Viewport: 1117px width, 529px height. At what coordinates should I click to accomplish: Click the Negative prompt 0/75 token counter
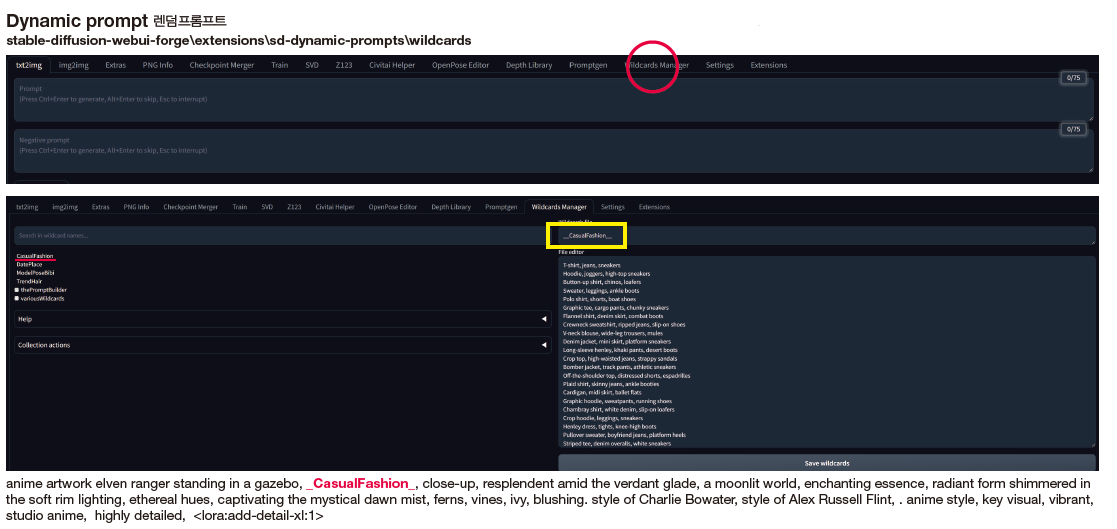1074,129
